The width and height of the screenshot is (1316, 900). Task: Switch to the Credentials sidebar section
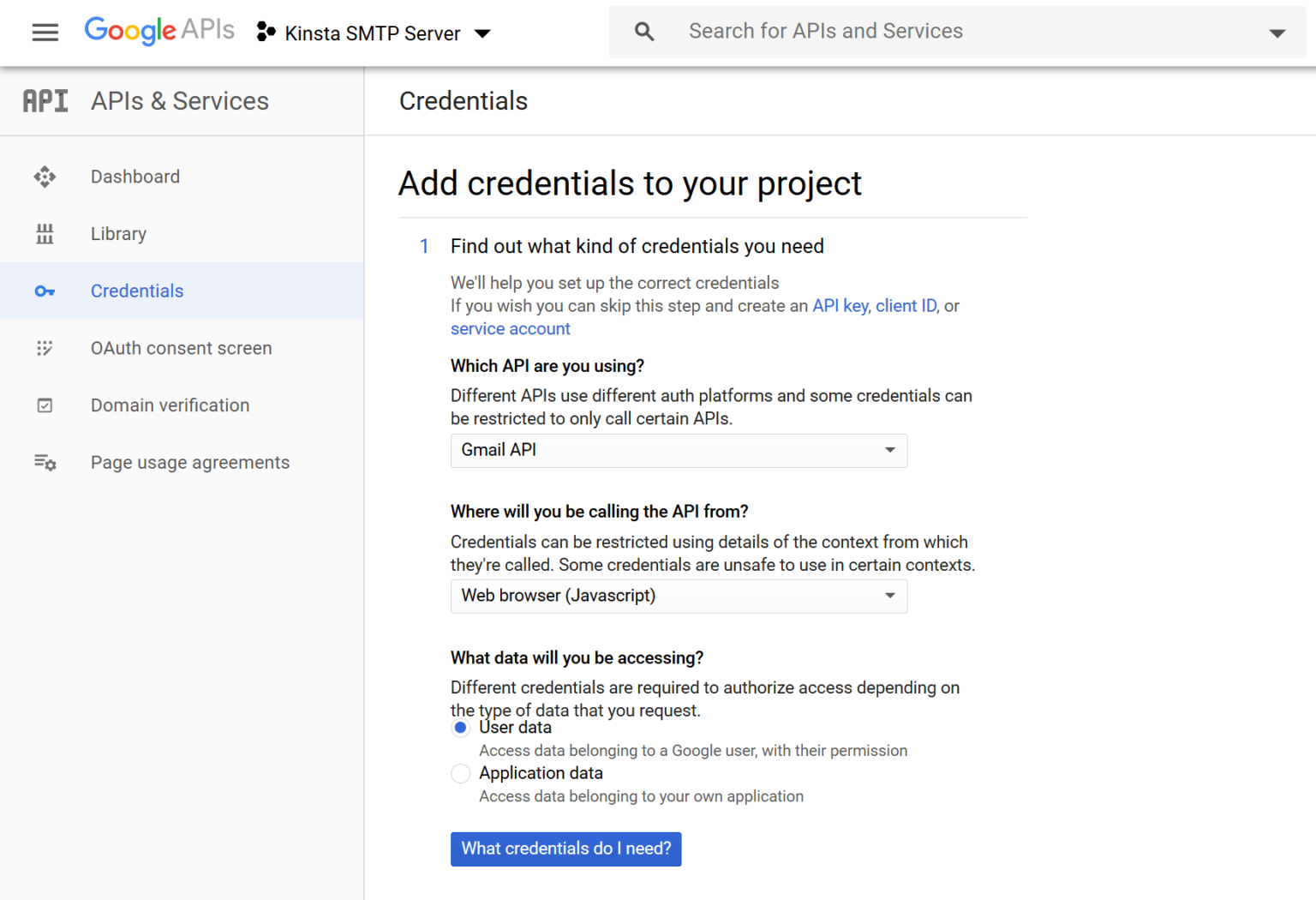coord(137,291)
